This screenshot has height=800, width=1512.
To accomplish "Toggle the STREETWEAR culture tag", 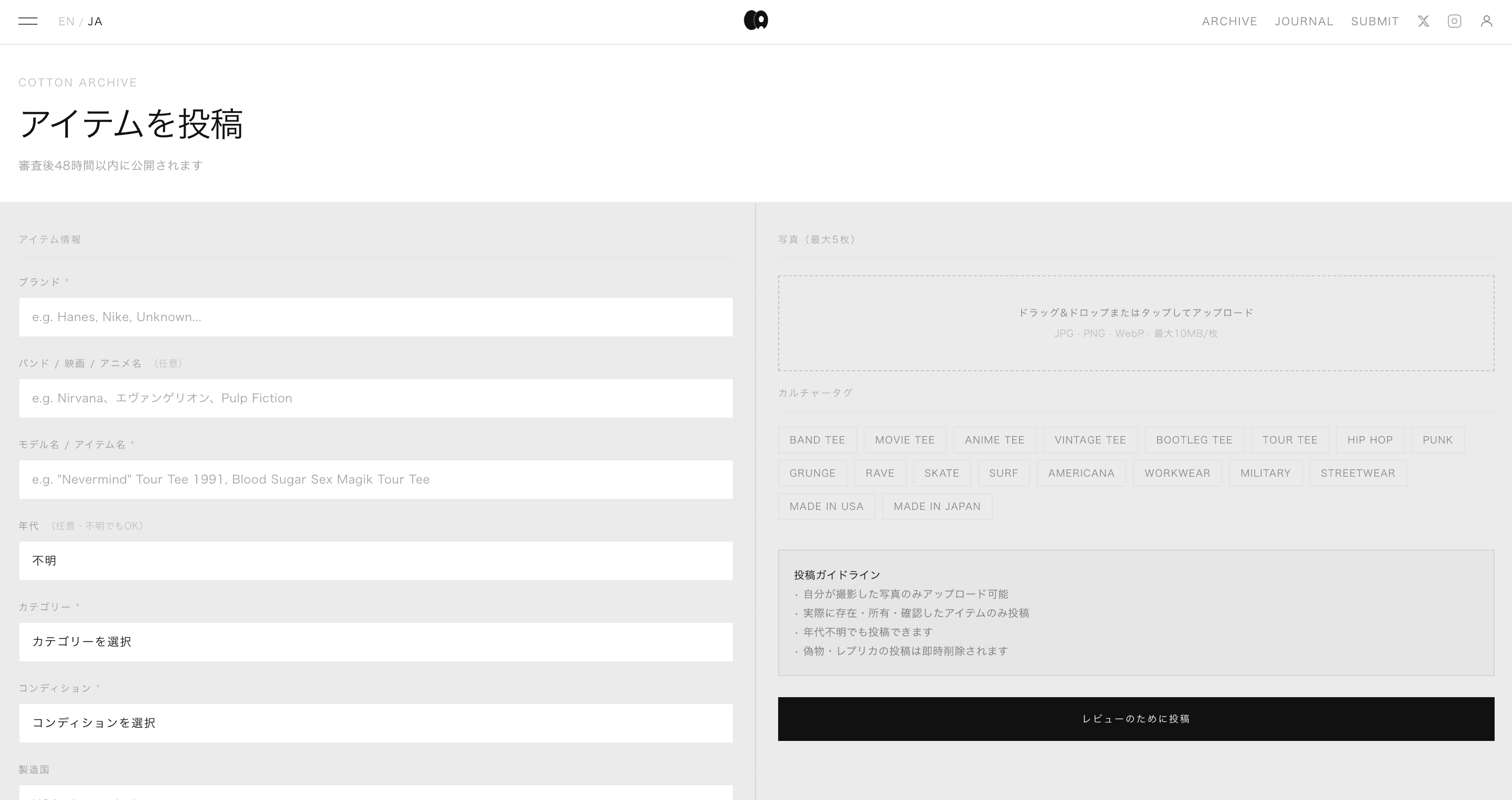I will click(1358, 473).
